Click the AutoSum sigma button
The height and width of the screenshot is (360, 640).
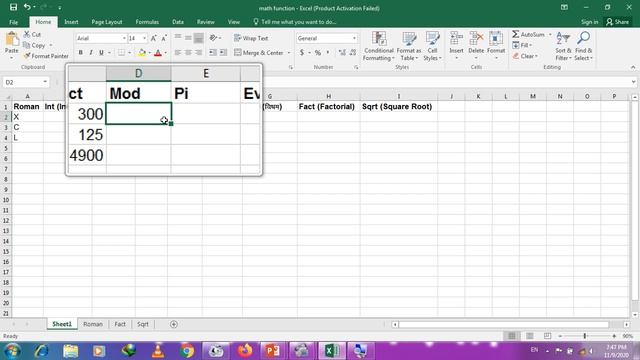coord(529,35)
